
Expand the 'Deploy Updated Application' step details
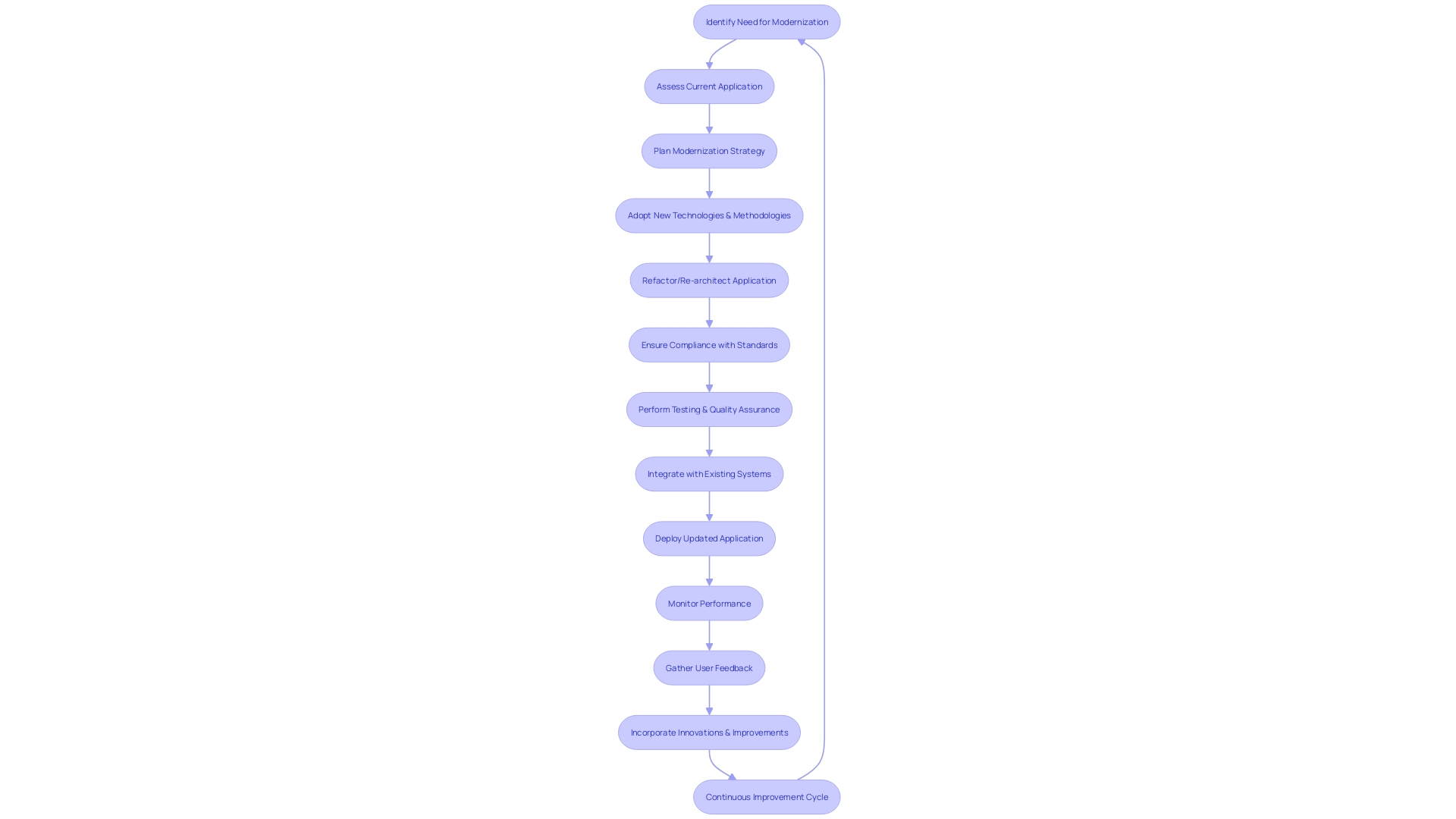[x=709, y=538]
